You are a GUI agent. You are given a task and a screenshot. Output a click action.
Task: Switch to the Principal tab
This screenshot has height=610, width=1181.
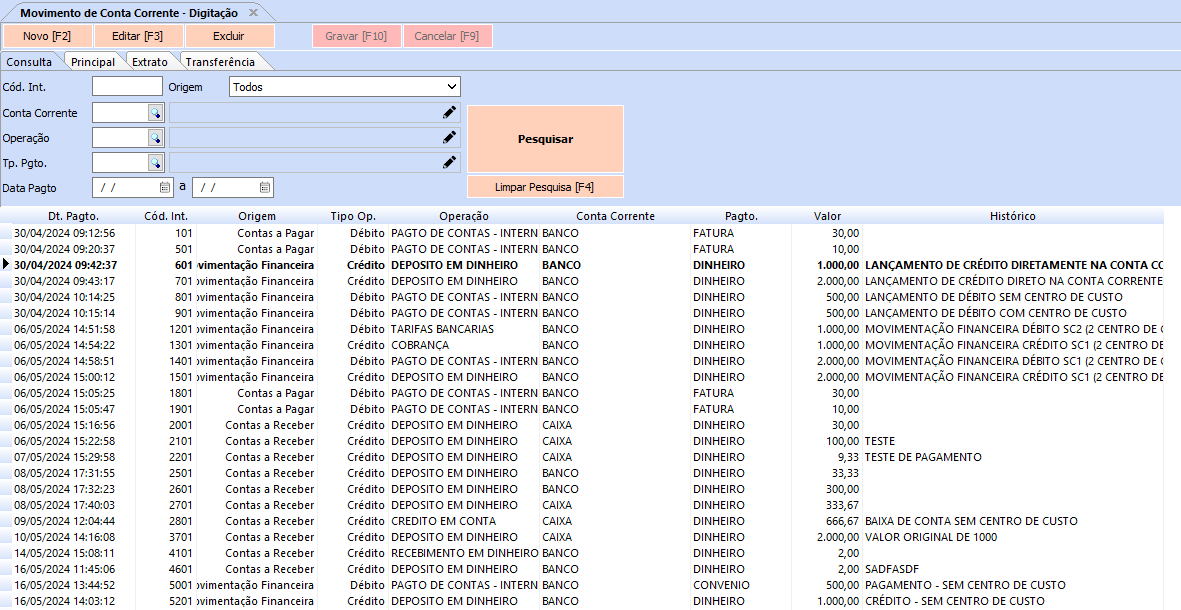click(93, 62)
